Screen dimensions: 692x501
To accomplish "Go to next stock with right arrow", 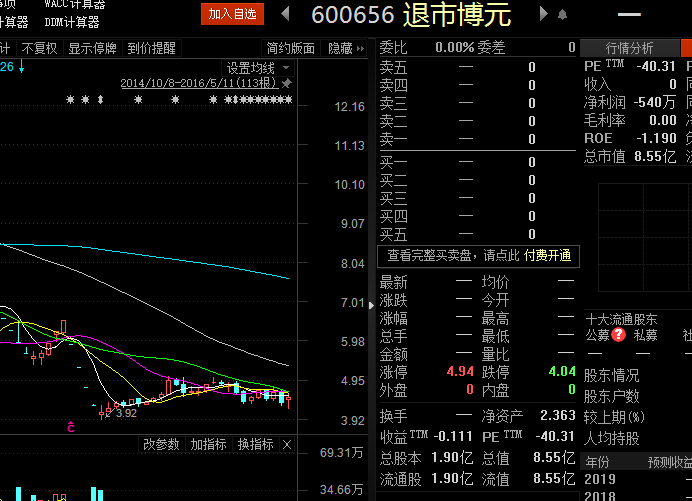I will click(543, 14).
